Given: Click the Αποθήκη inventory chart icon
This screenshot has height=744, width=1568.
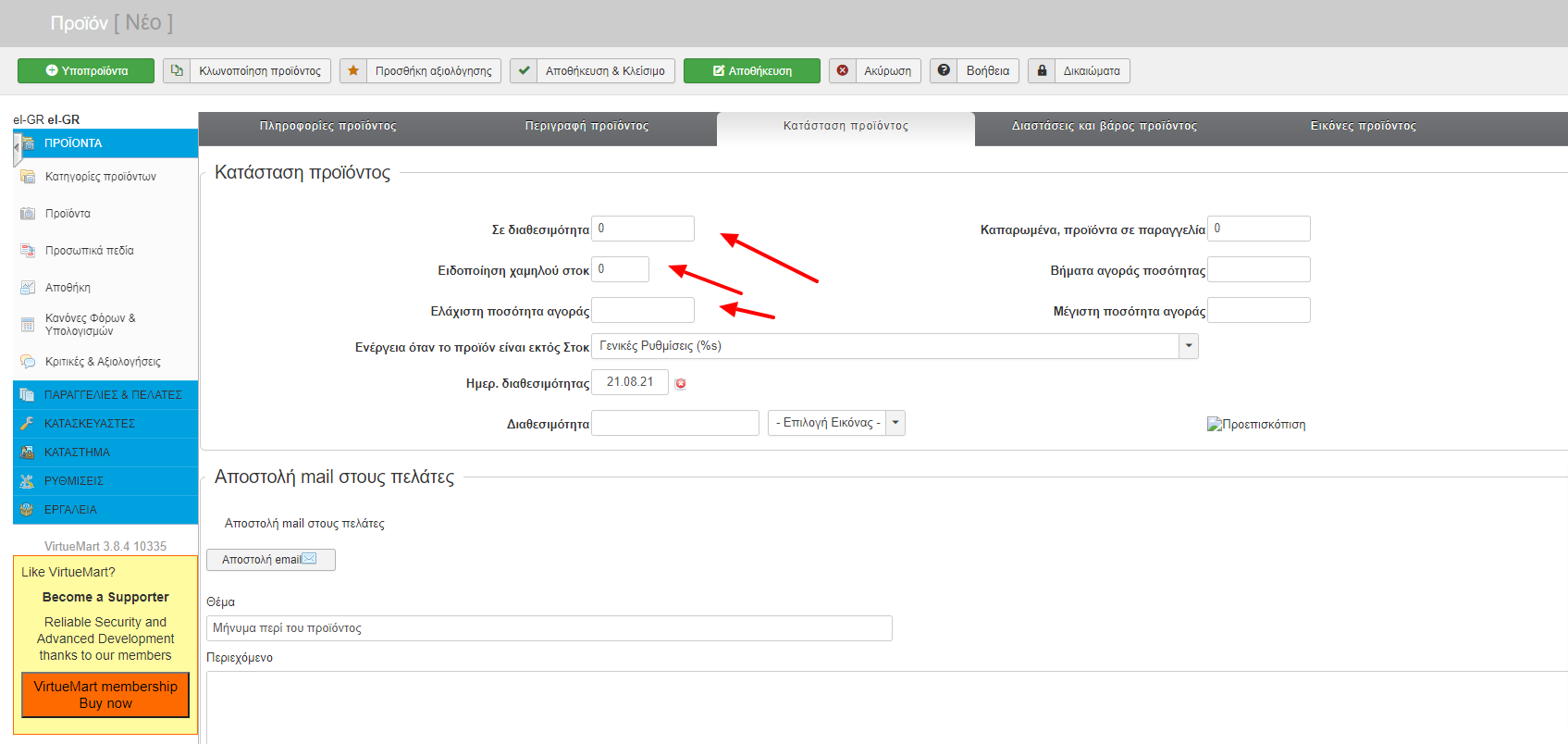Looking at the screenshot, I should tap(28, 288).
